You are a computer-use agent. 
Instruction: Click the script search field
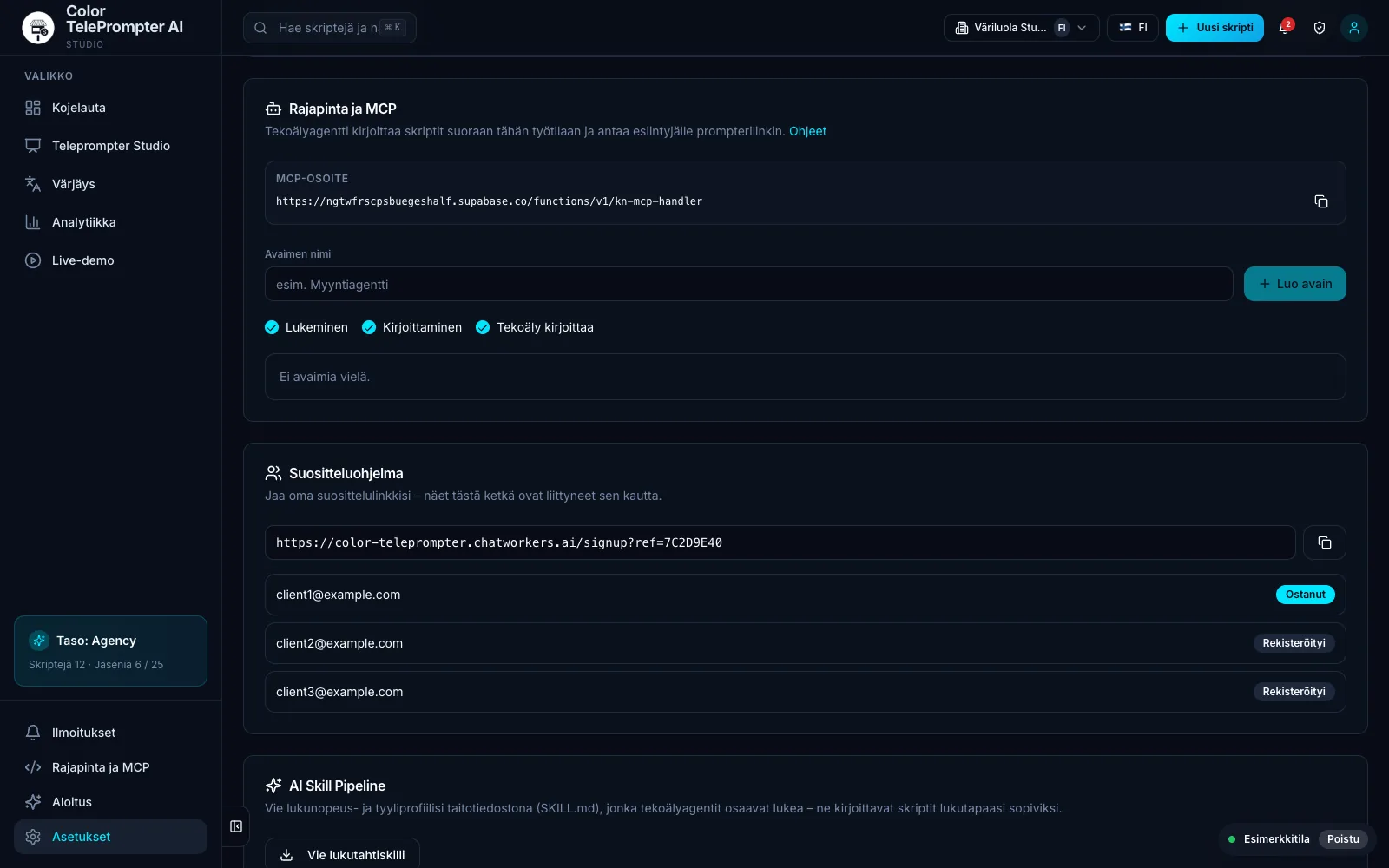330,28
